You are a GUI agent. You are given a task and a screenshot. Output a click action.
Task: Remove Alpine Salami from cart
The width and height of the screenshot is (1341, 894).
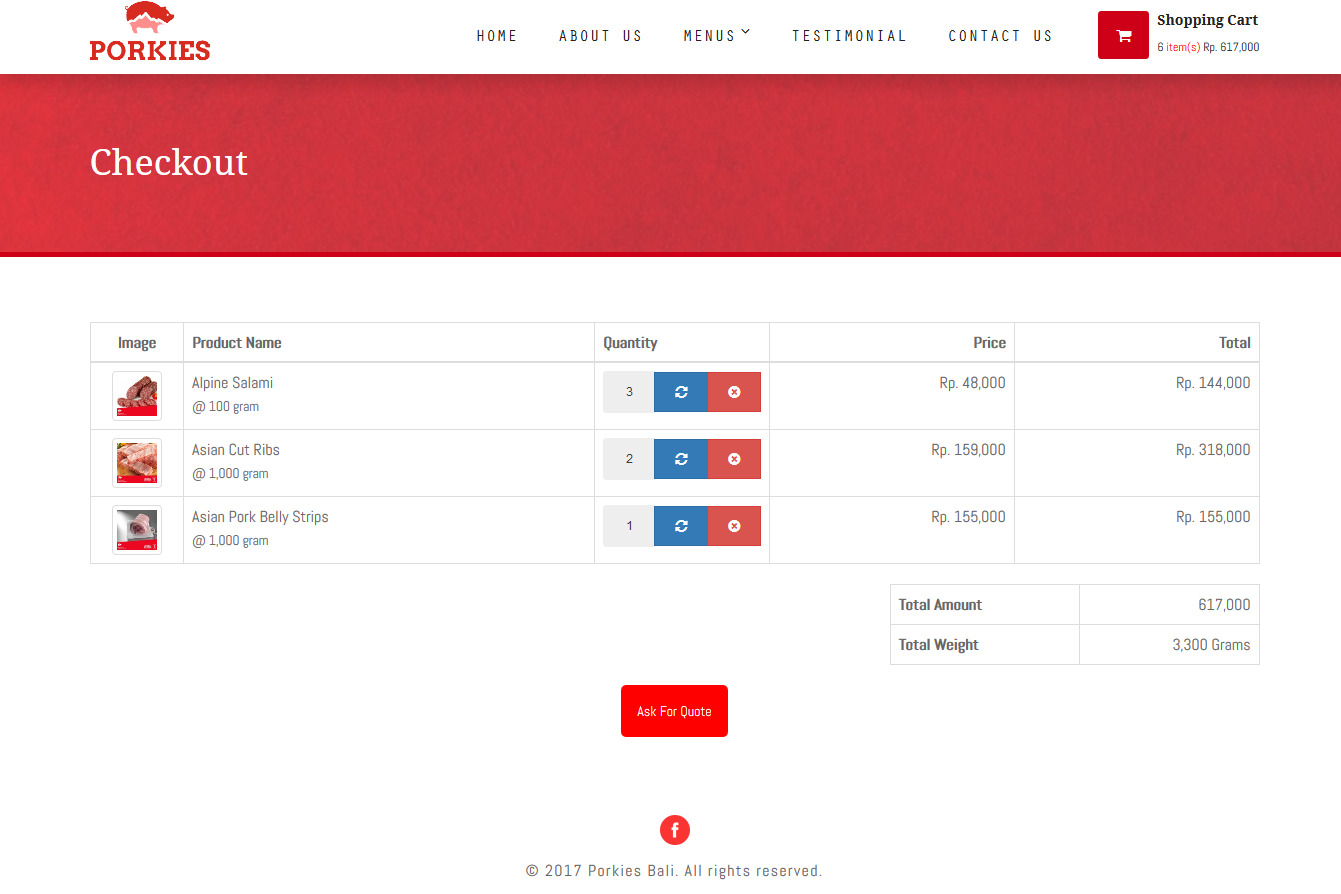(734, 392)
